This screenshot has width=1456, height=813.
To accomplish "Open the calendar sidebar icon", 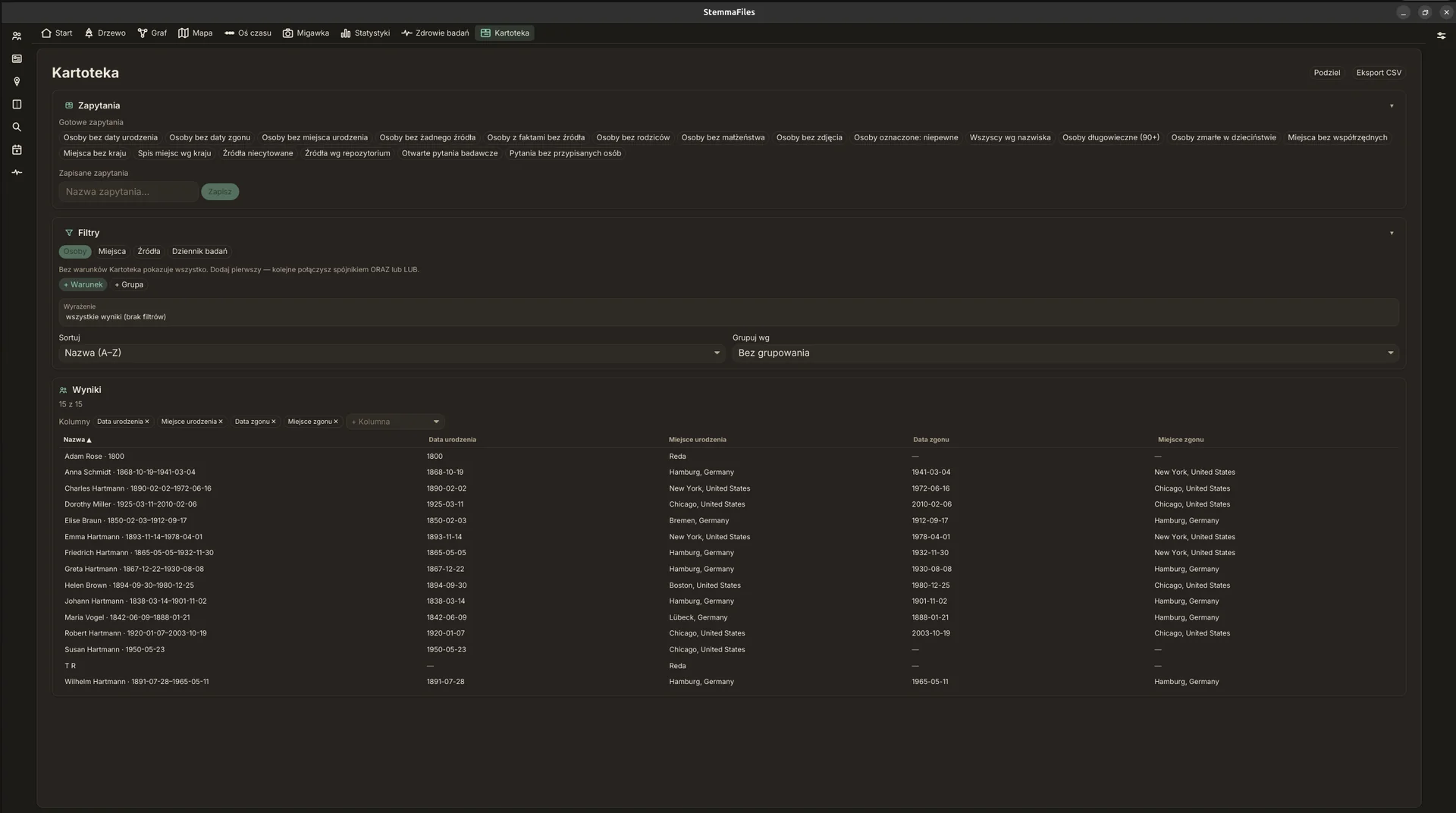I will (17, 149).
